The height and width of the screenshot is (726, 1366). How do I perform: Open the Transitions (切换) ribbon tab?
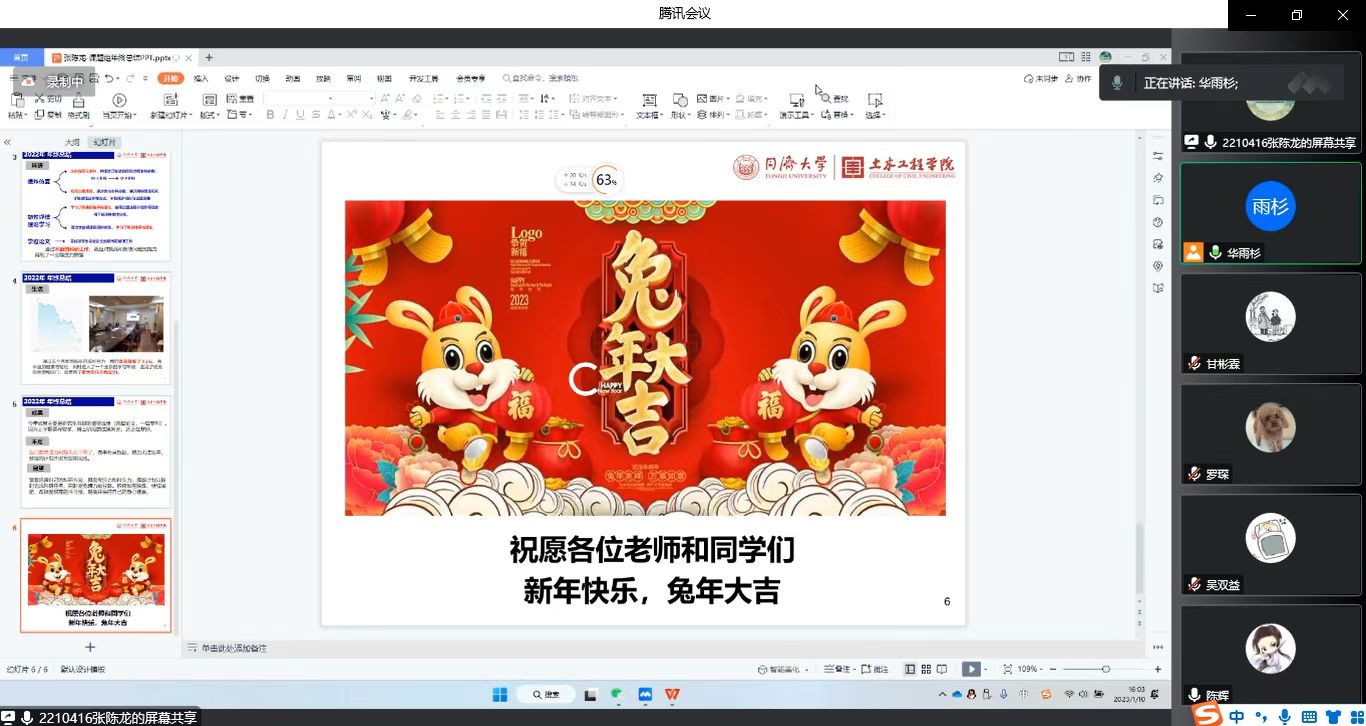coord(262,78)
